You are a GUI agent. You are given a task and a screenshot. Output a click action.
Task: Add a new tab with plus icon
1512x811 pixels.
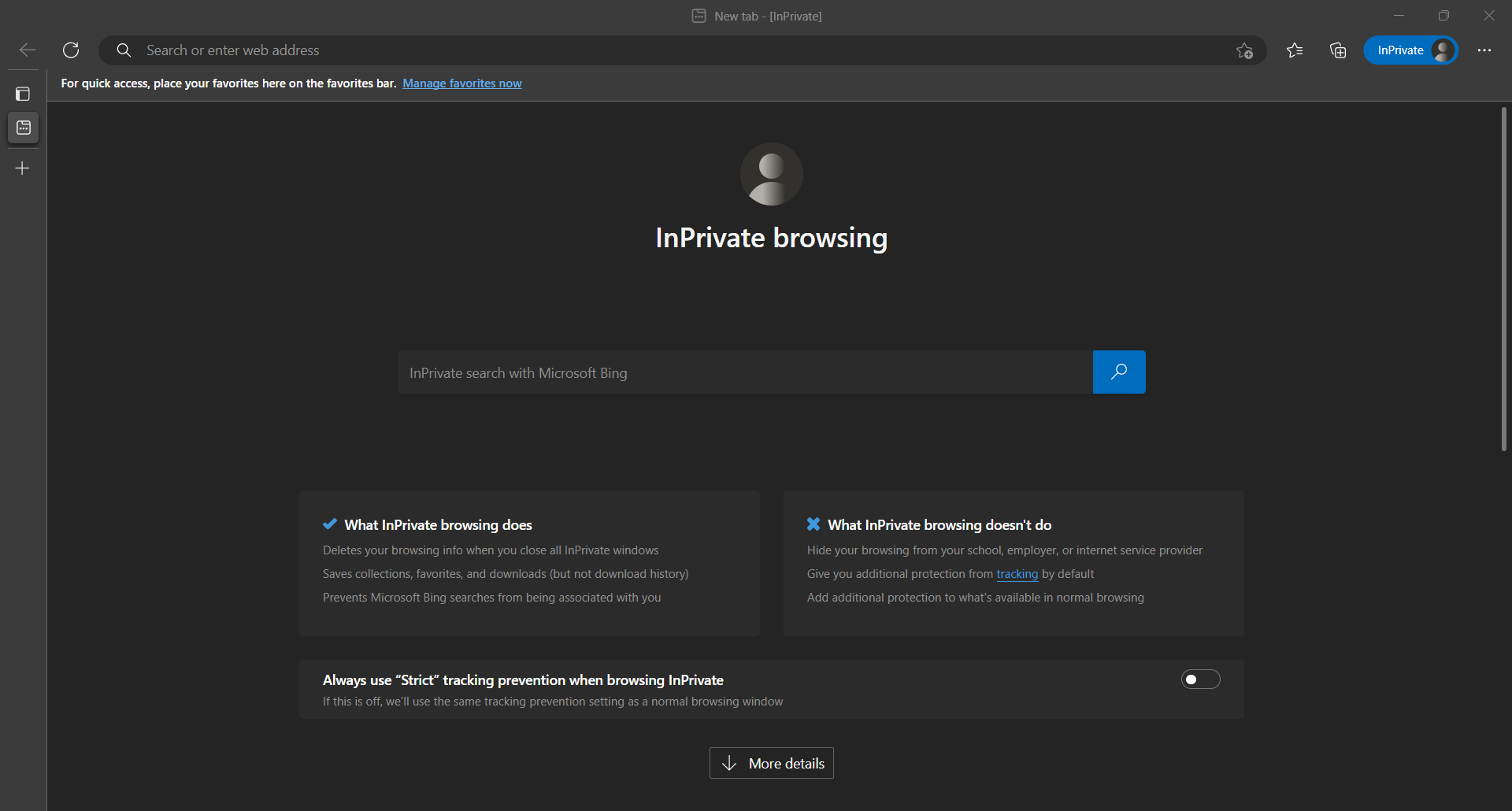23,168
